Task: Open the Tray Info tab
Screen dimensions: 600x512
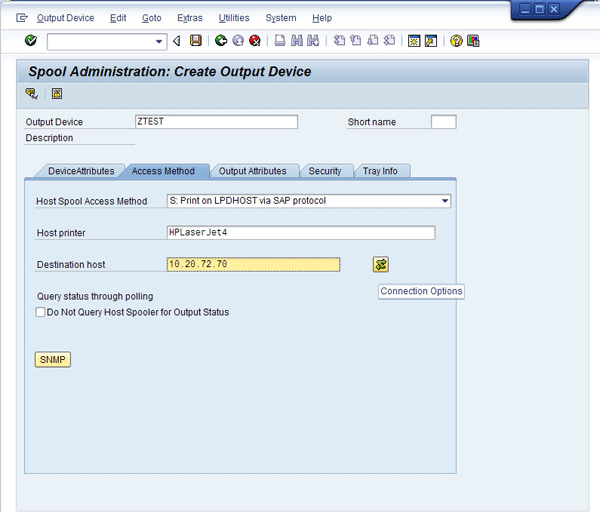Action: pos(379,171)
